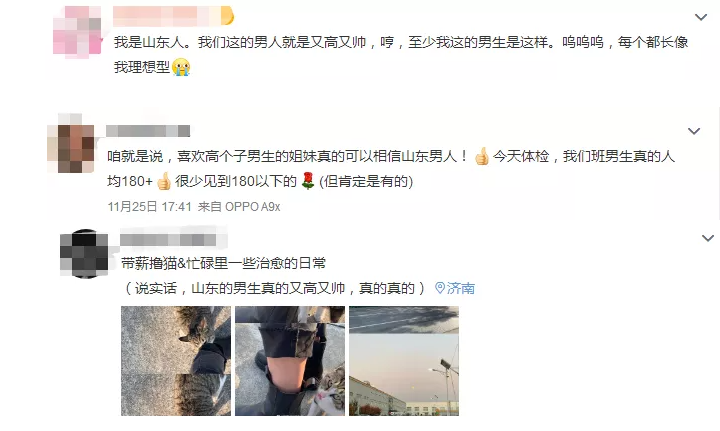Open the third post's chevron dropdown
This screenshot has width=720, height=431.
tap(708, 238)
